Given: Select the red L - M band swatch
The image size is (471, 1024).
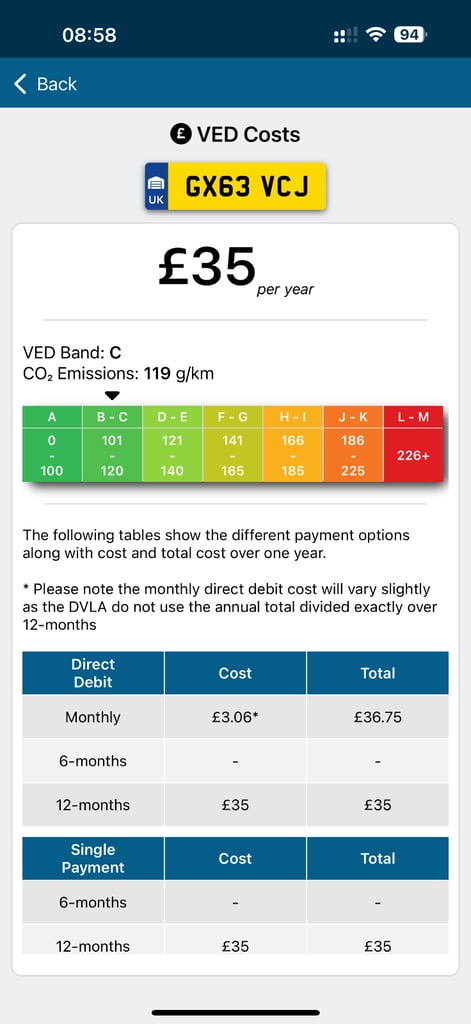Looking at the screenshot, I should pyautogui.click(x=414, y=444).
